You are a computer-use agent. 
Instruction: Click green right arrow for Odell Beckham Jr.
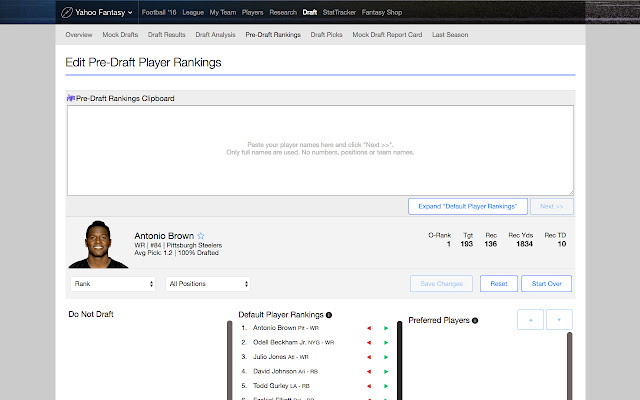[x=386, y=342]
